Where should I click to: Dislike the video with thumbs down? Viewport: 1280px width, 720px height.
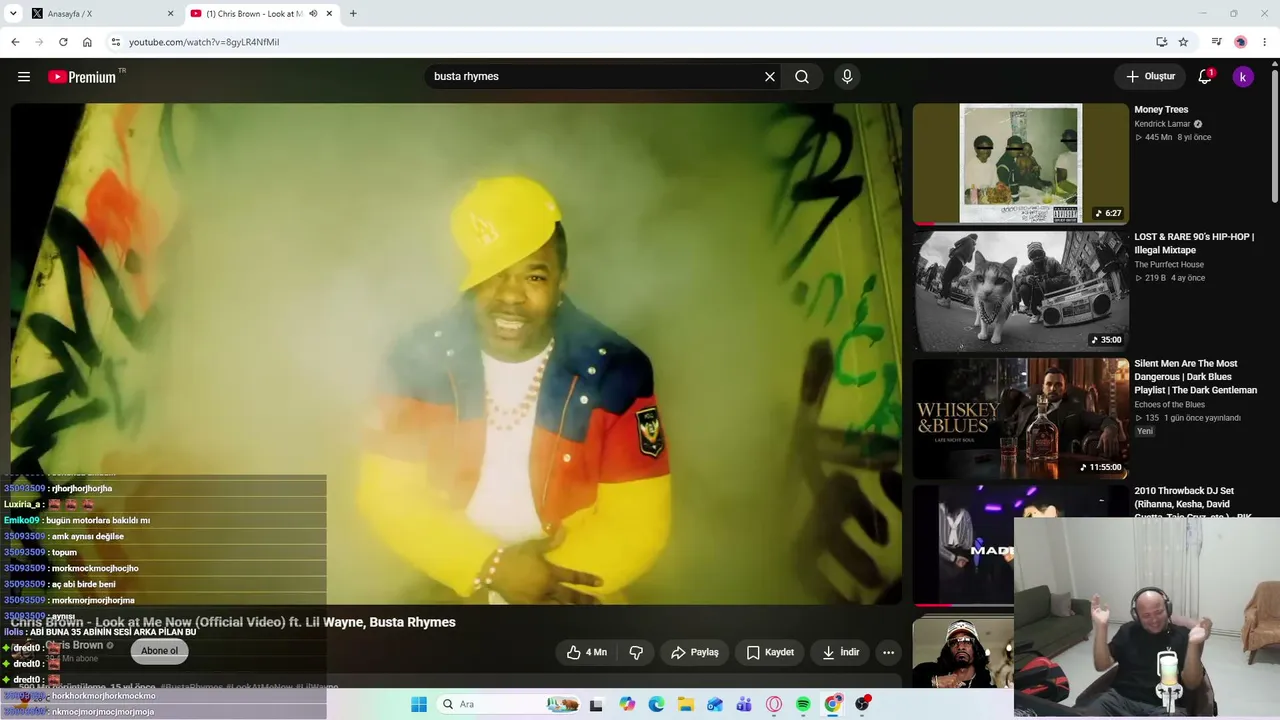(x=636, y=652)
